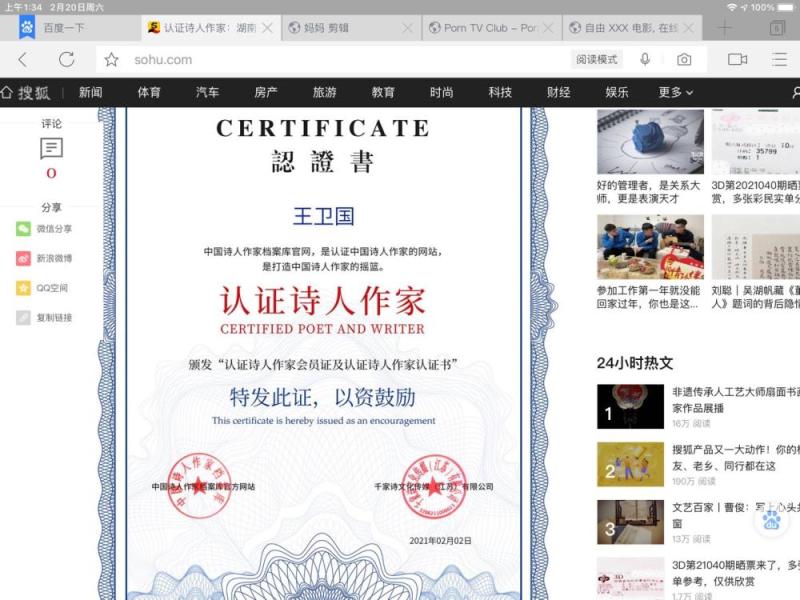
Task: Enable 阅读模式 reading mode
Action: 597,60
